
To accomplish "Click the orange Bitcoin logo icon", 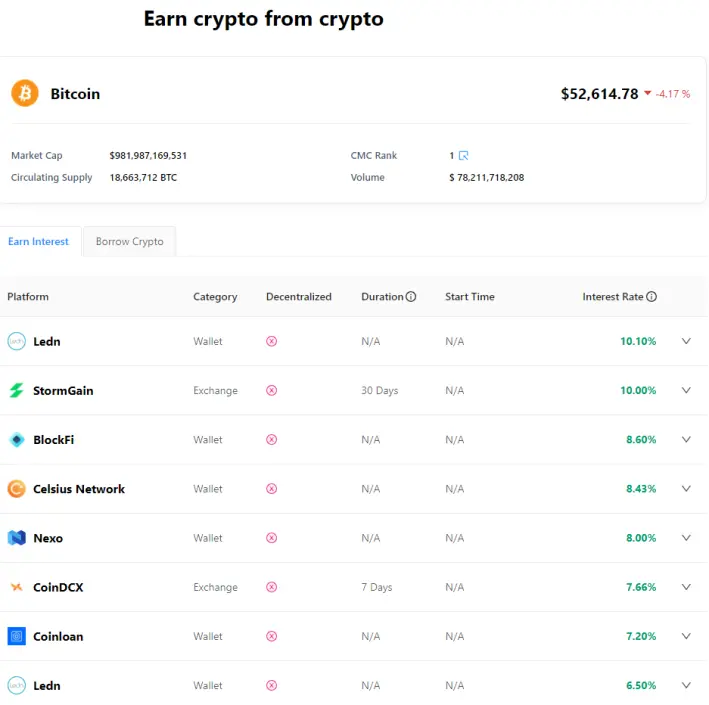I will [25, 93].
